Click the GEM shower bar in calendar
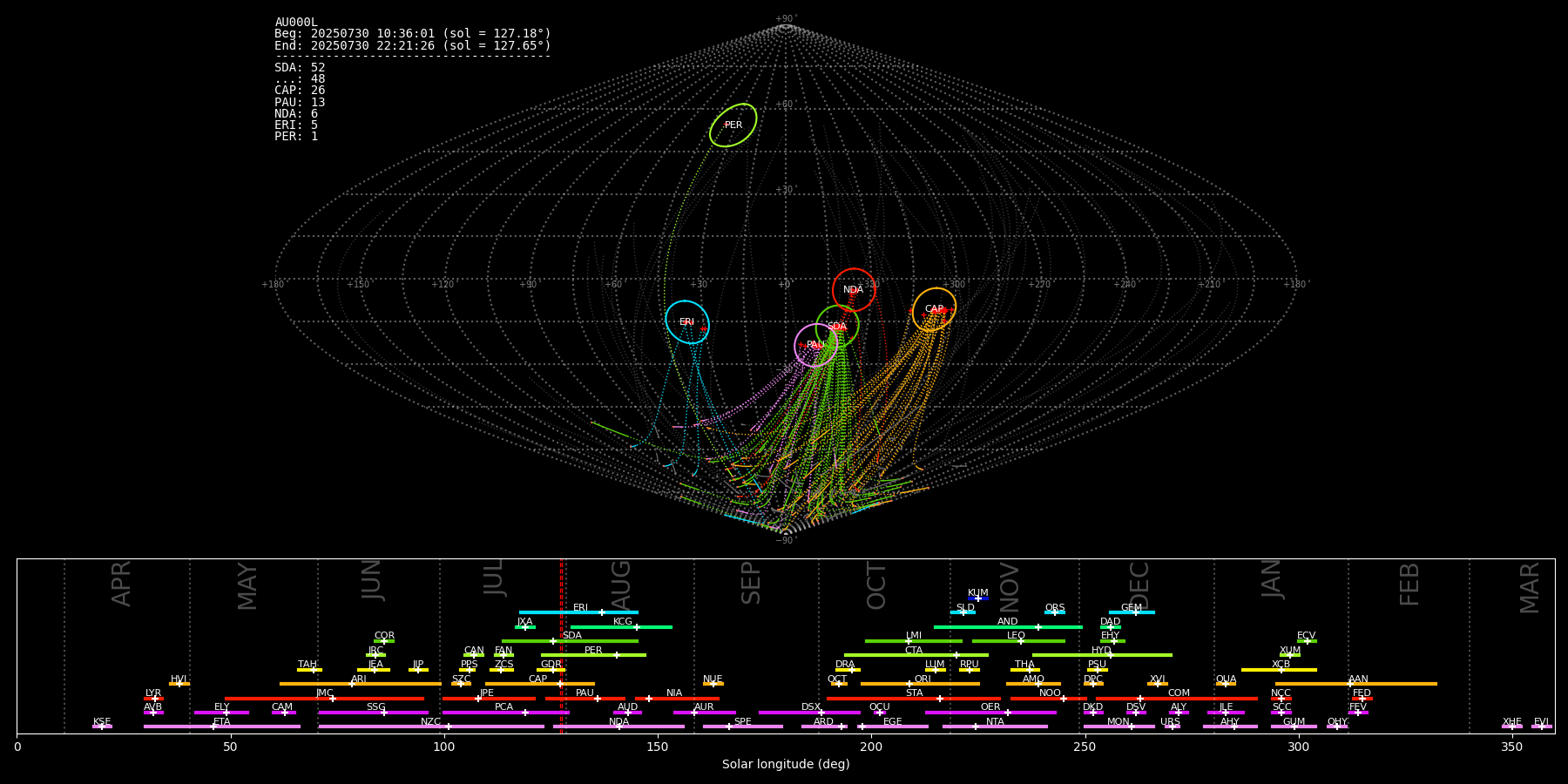Viewport: 1568px width, 784px height. click(1132, 612)
